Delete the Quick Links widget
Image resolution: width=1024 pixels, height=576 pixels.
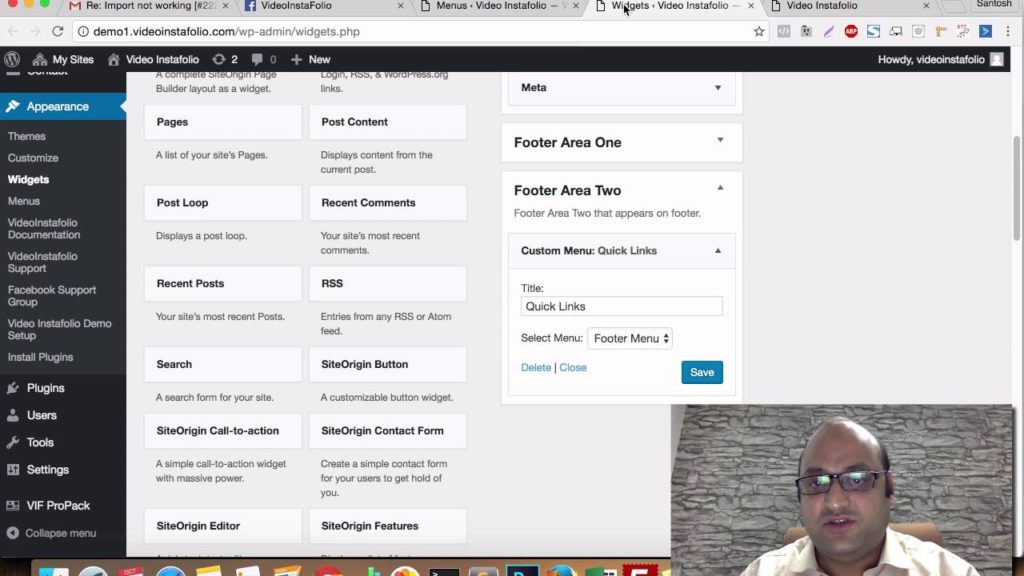(536, 368)
